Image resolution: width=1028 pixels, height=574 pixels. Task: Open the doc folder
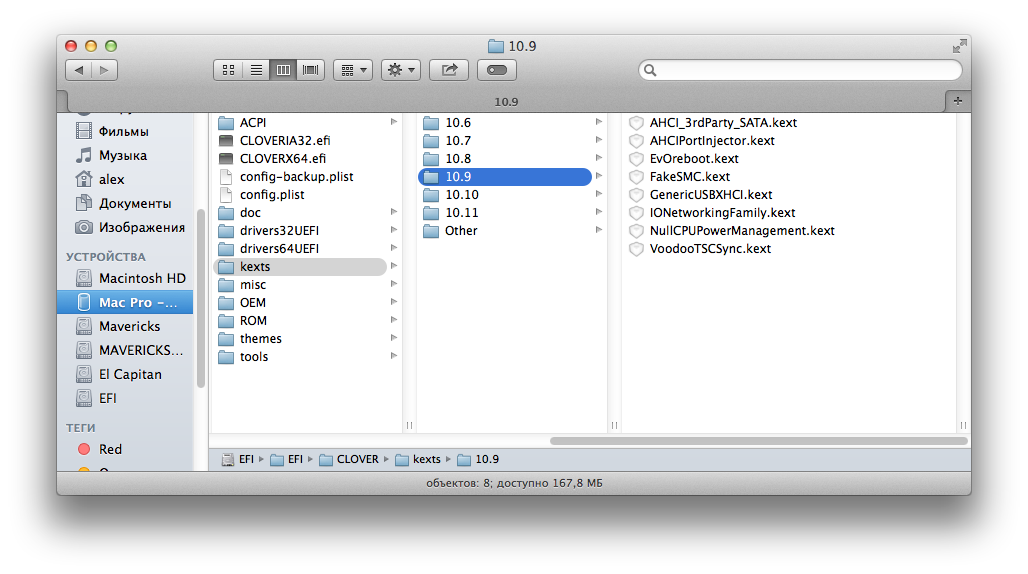point(250,212)
